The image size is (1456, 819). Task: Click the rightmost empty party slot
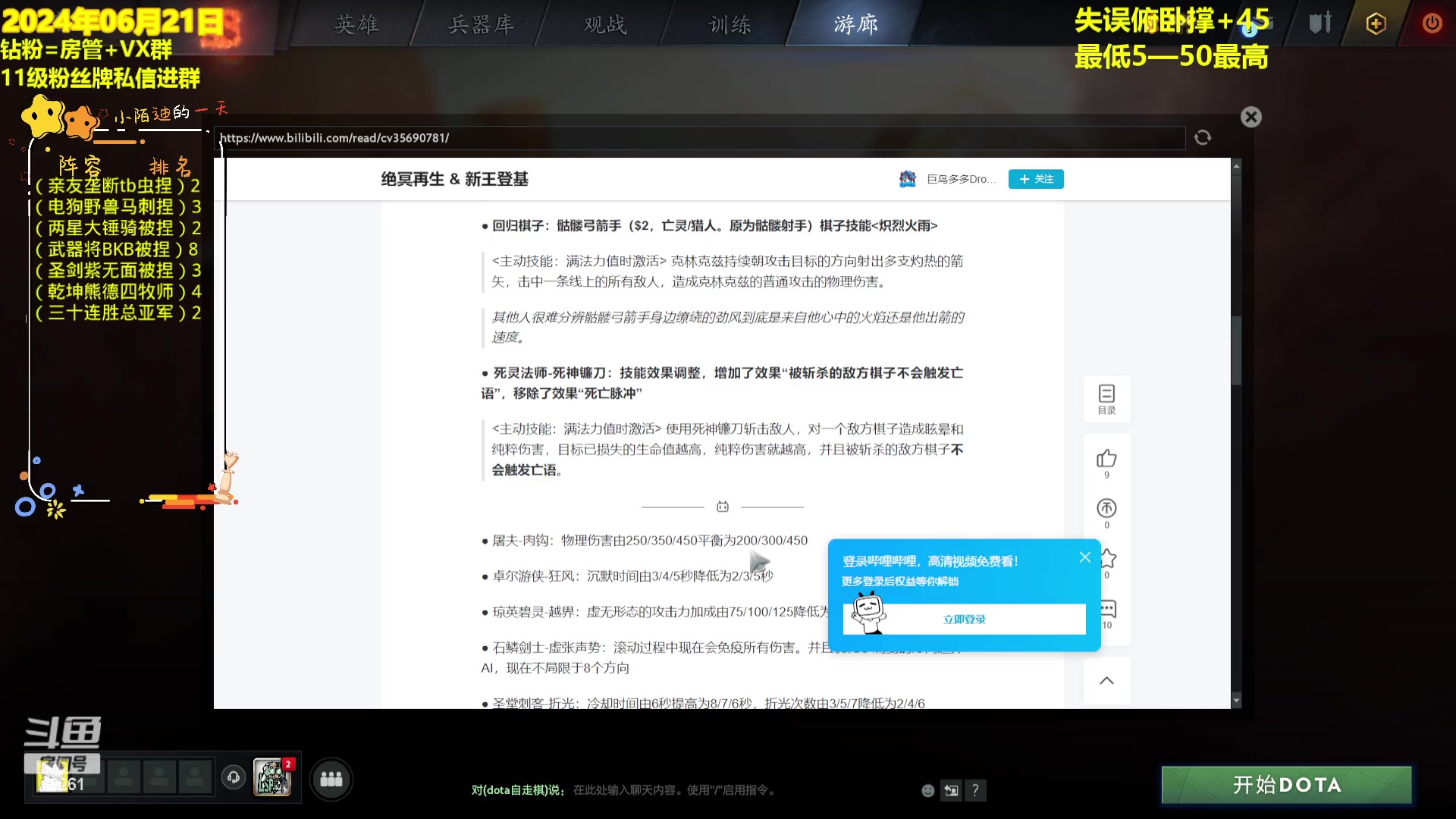tap(195, 777)
